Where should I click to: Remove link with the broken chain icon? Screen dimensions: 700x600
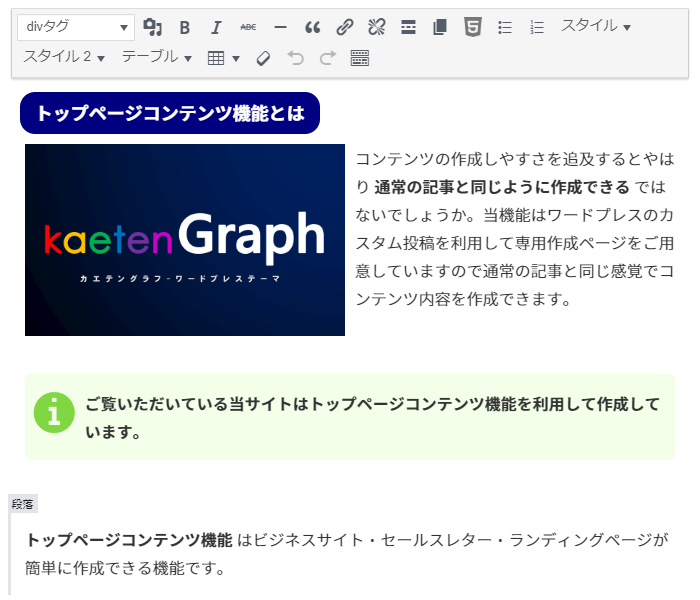pyautogui.click(x=377, y=28)
